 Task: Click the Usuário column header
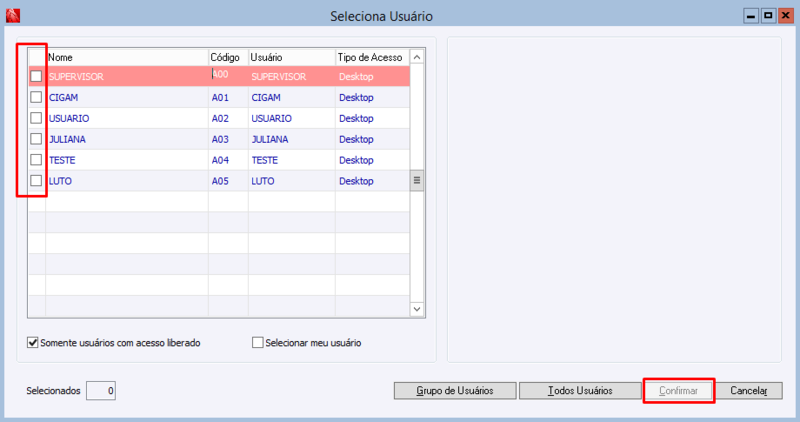coord(292,57)
